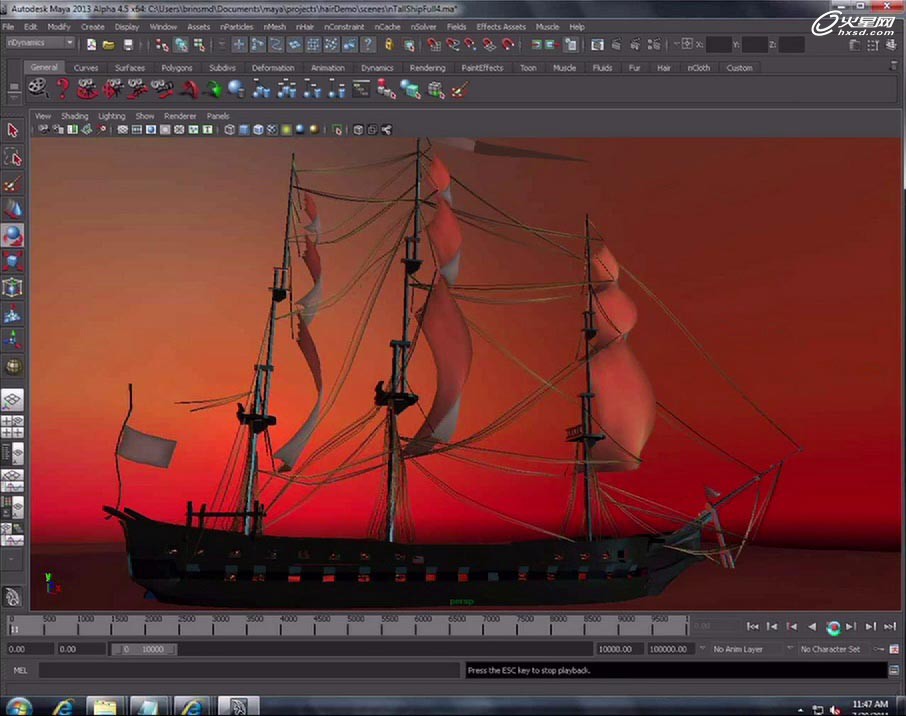Click the question mark shelf icon
The image size is (906, 716).
[x=62, y=89]
